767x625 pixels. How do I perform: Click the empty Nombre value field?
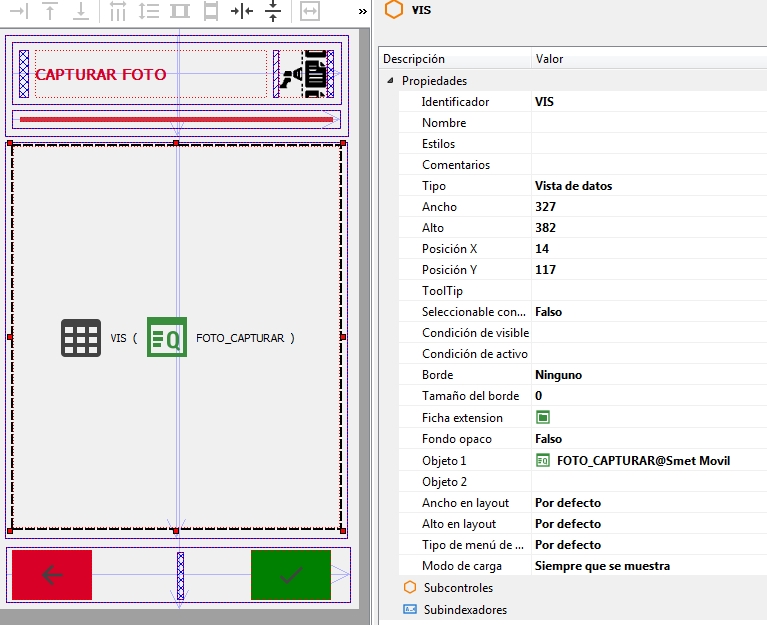pyautogui.click(x=649, y=123)
